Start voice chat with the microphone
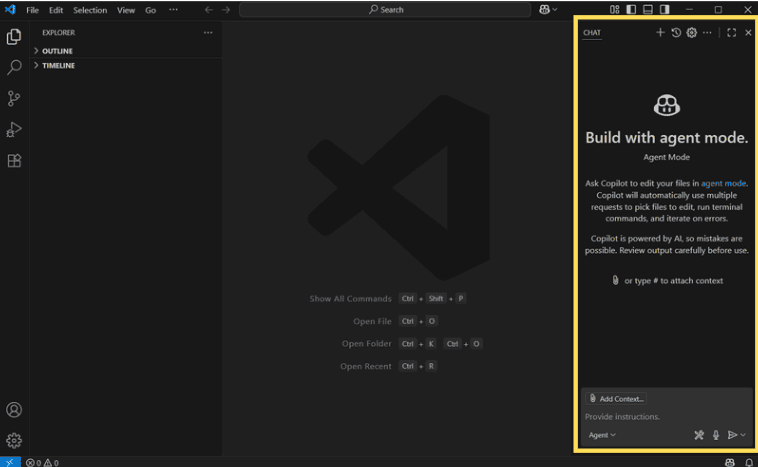The height and width of the screenshot is (467, 758). click(716, 435)
